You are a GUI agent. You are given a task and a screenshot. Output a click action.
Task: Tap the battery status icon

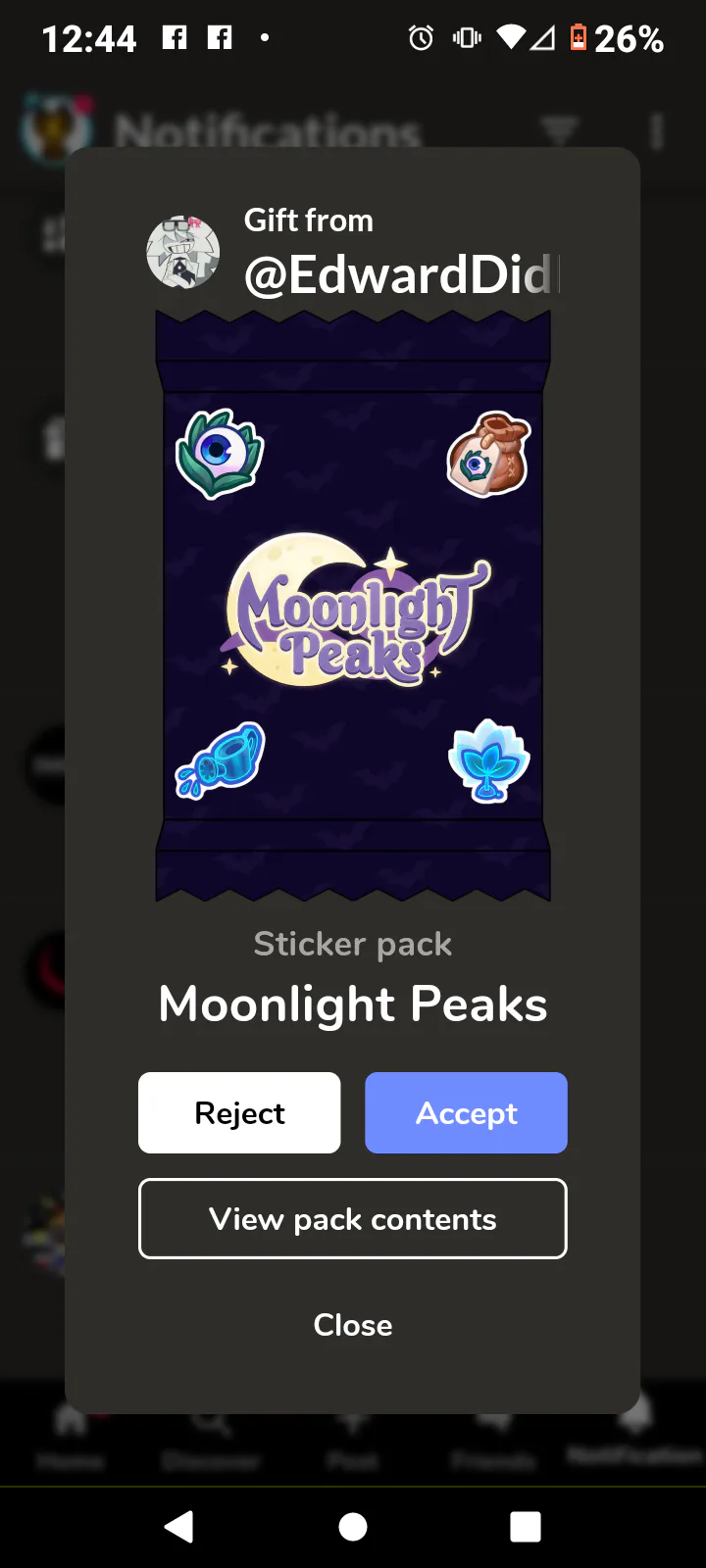point(579,38)
